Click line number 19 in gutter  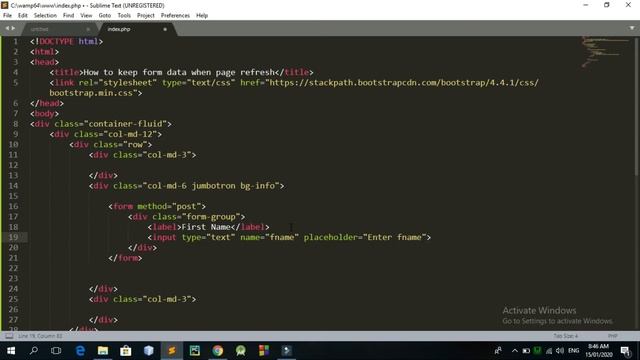point(13,237)
